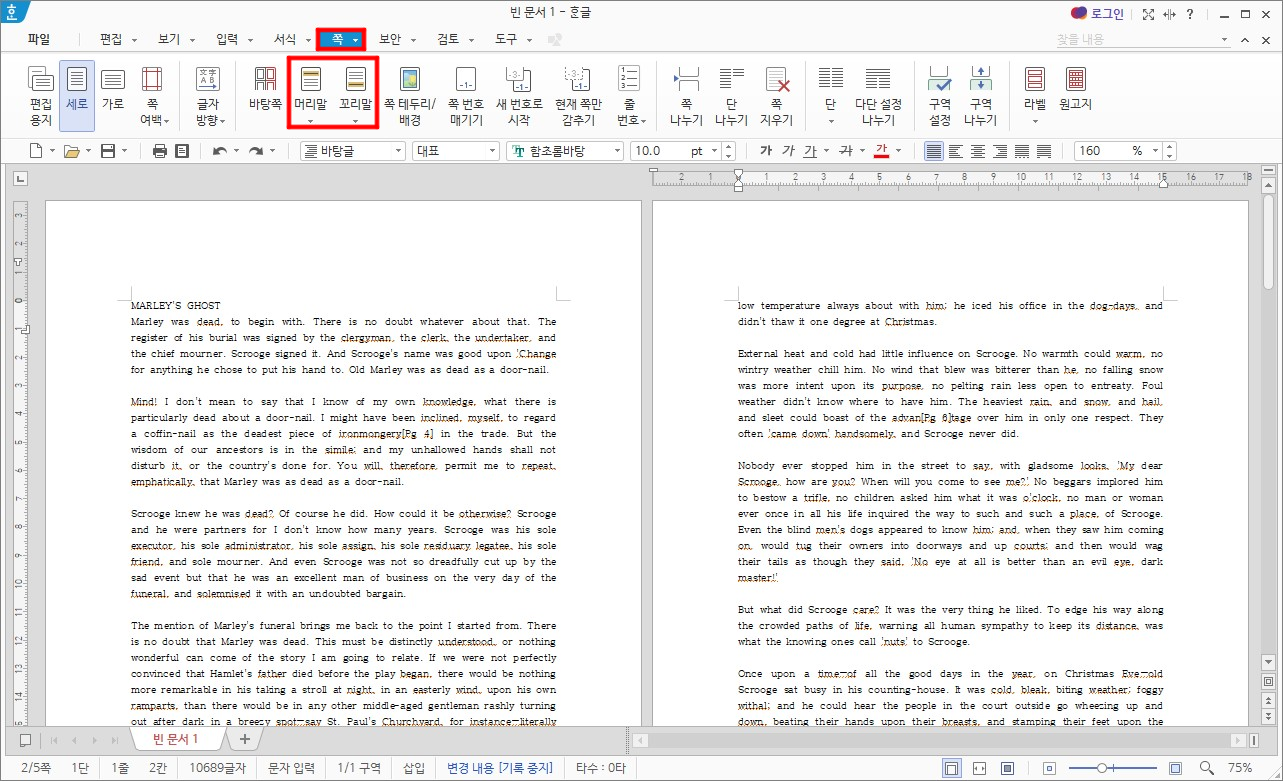
Task: Click 새 번호로 시작 icon
Action: (x=519, y=95)
